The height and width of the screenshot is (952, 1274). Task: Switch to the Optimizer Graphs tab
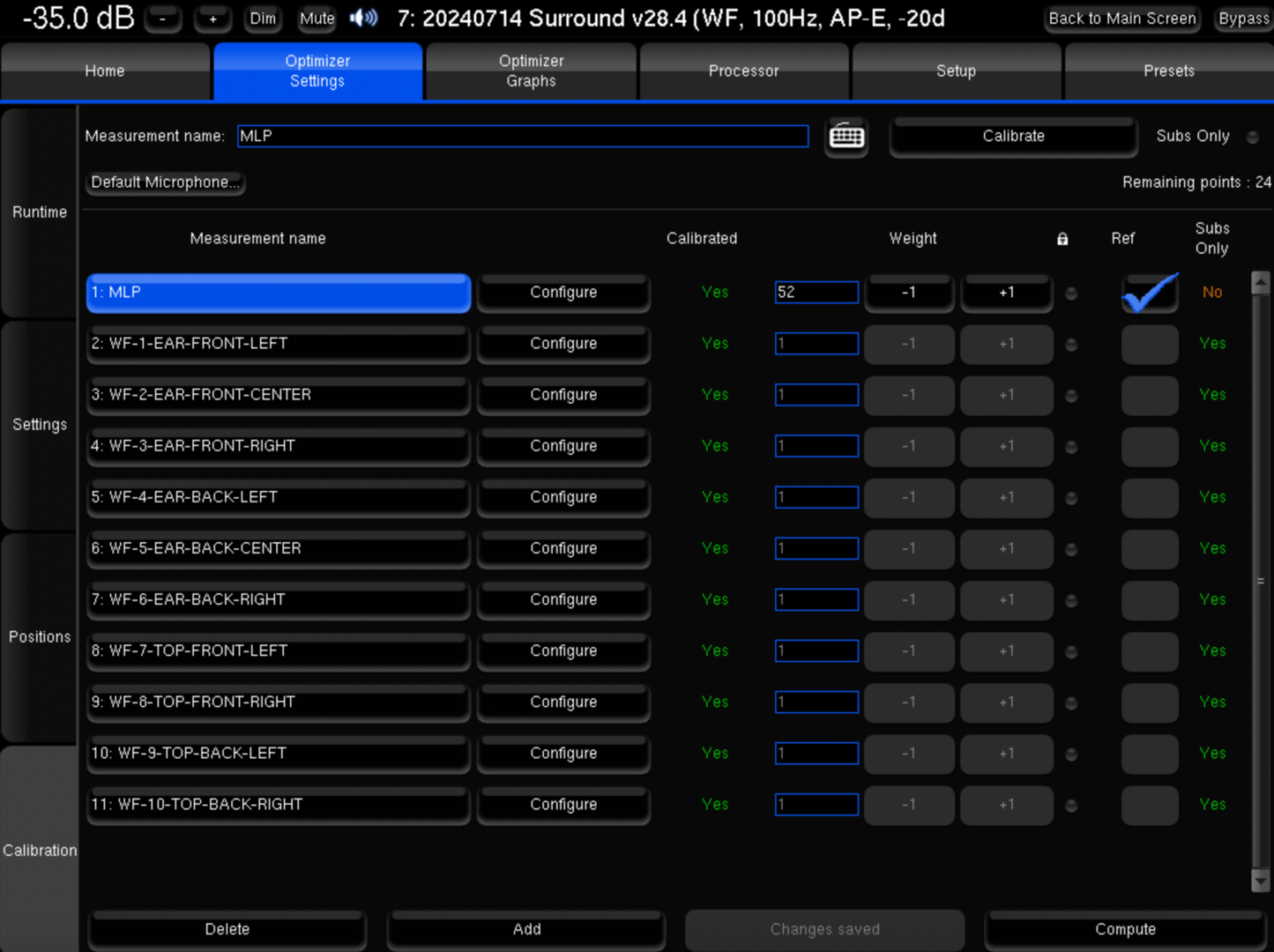[531, 71]
